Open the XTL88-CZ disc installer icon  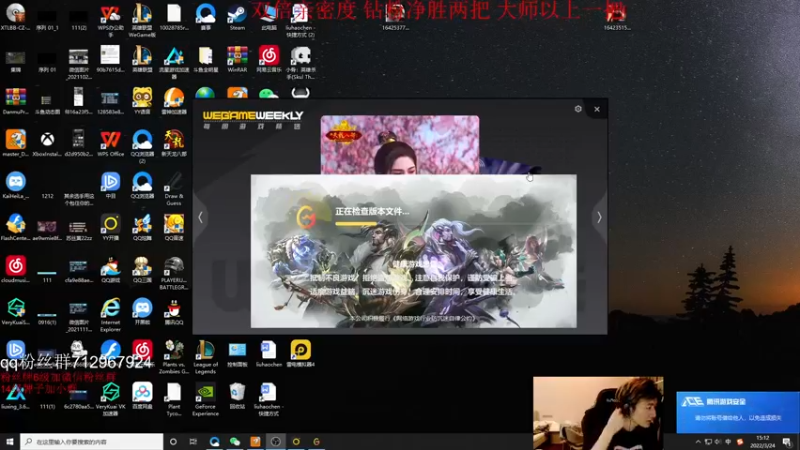click(x=15, y=16)
